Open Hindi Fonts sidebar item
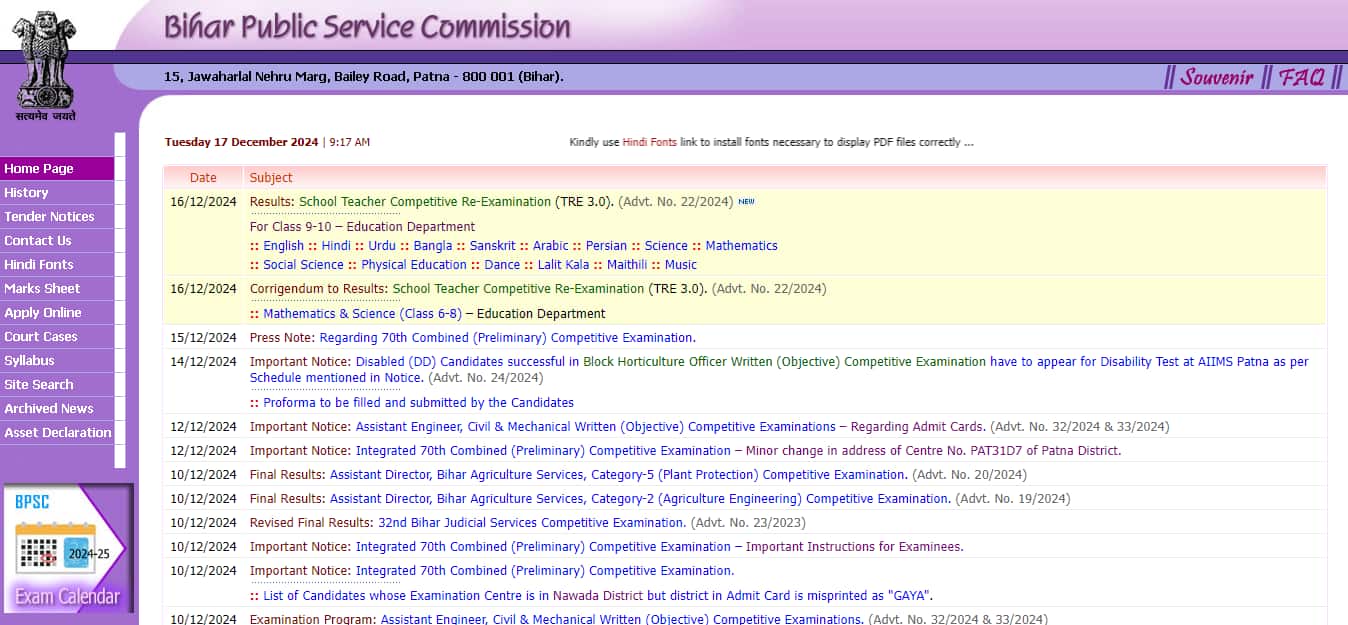This screenshot has height=625, width=1348. (x=57, y=265)
